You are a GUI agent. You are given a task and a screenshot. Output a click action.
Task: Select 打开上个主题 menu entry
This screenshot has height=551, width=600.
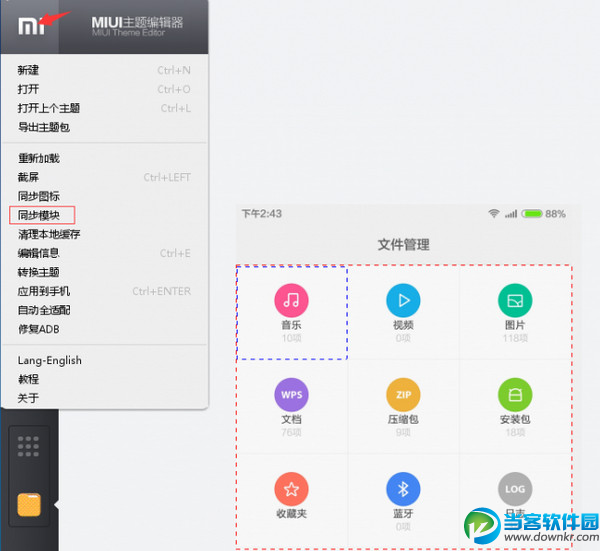coord(49,108)
